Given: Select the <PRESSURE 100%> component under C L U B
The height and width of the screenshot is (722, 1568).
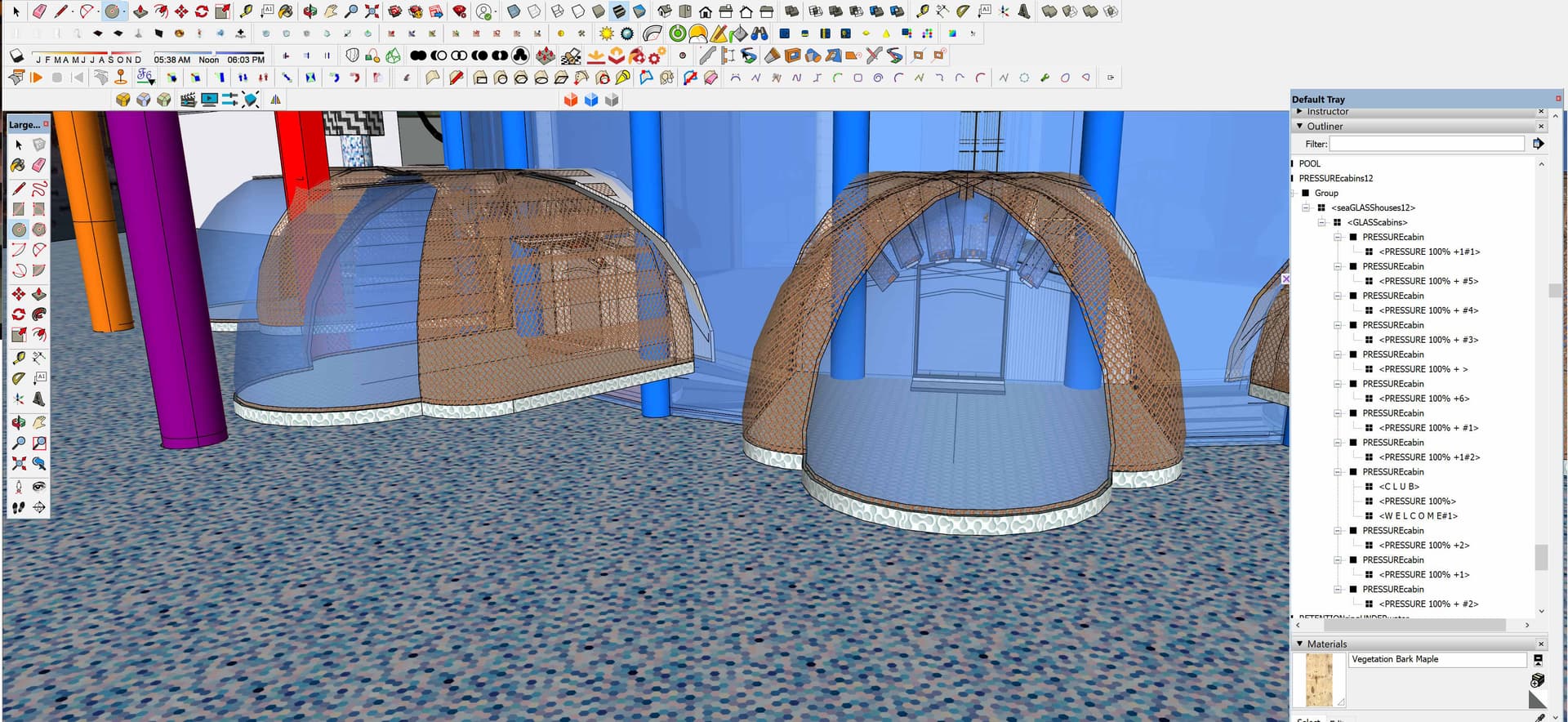Looking at the screenshot, I should pyautogui.click(x=1417, y=501).
